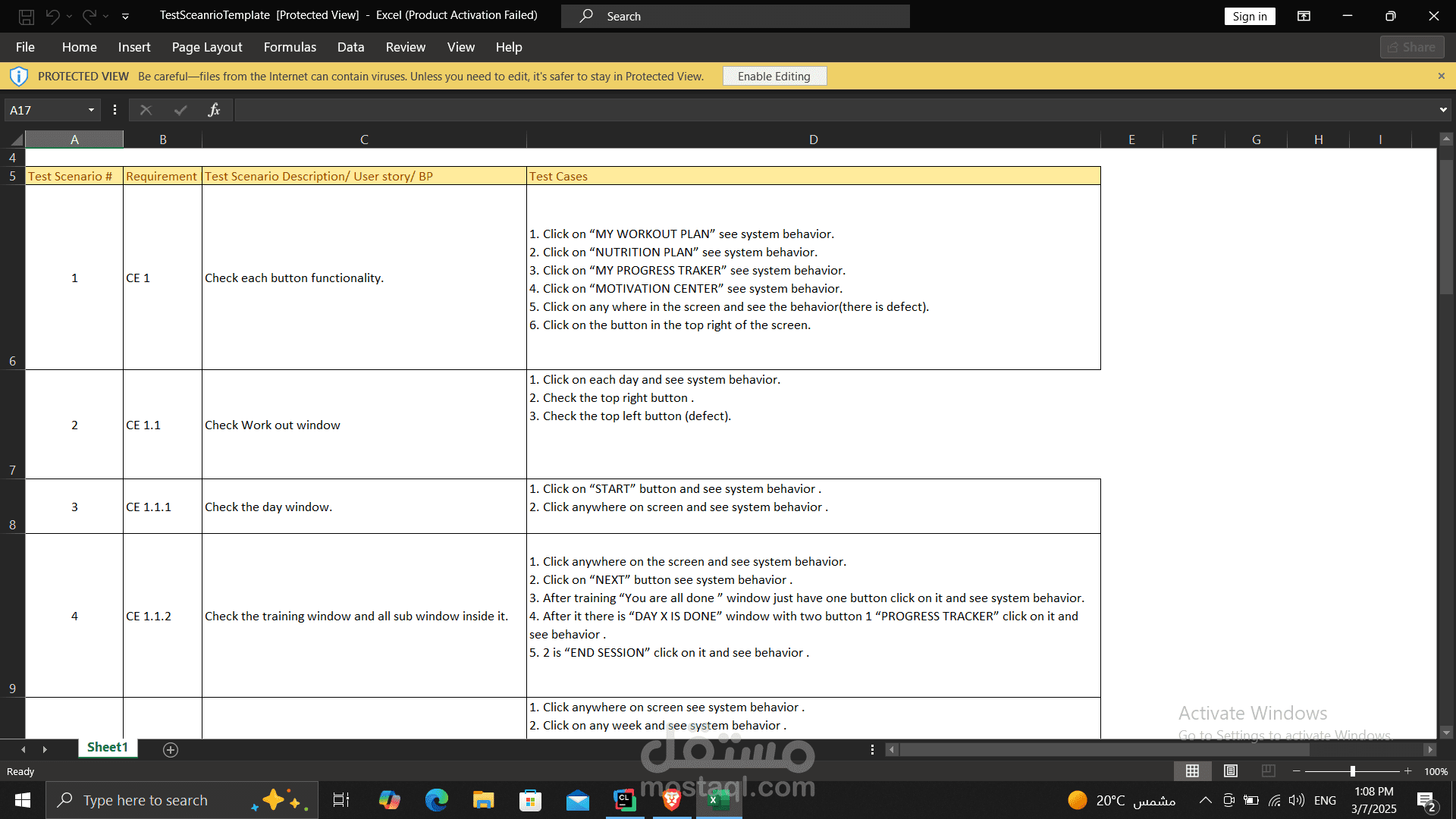Open the Customize Quick Access Toolbar dropdown
The width and height of the screenshot is (1456, 819).
125,16
